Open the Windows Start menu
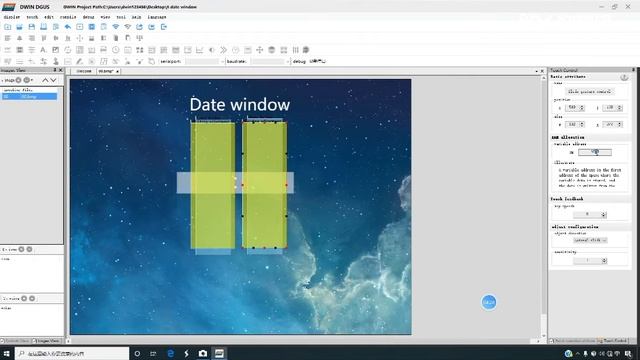 point(7,353)
